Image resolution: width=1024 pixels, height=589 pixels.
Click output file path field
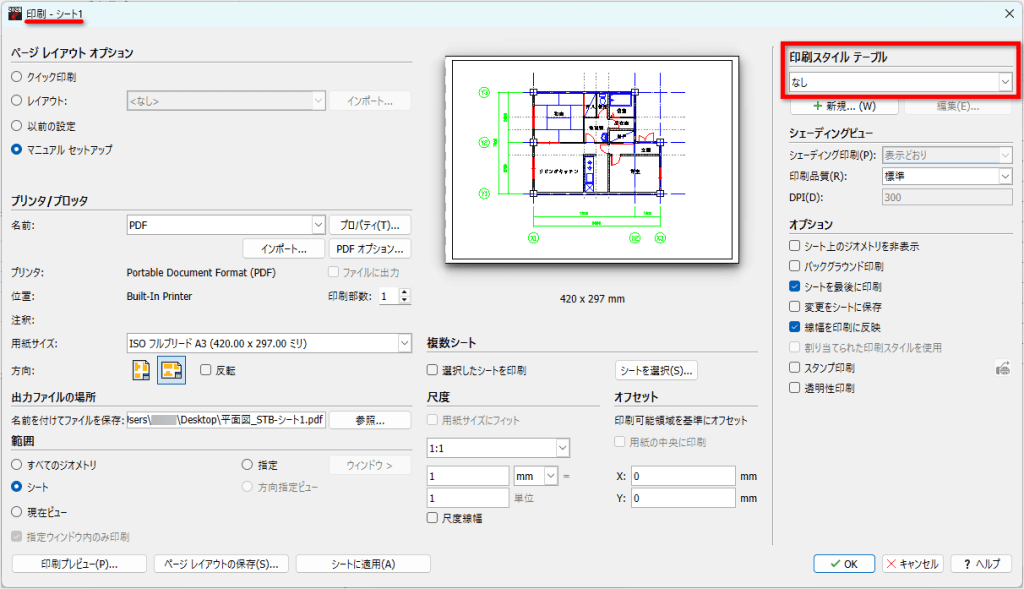[226, 419]
